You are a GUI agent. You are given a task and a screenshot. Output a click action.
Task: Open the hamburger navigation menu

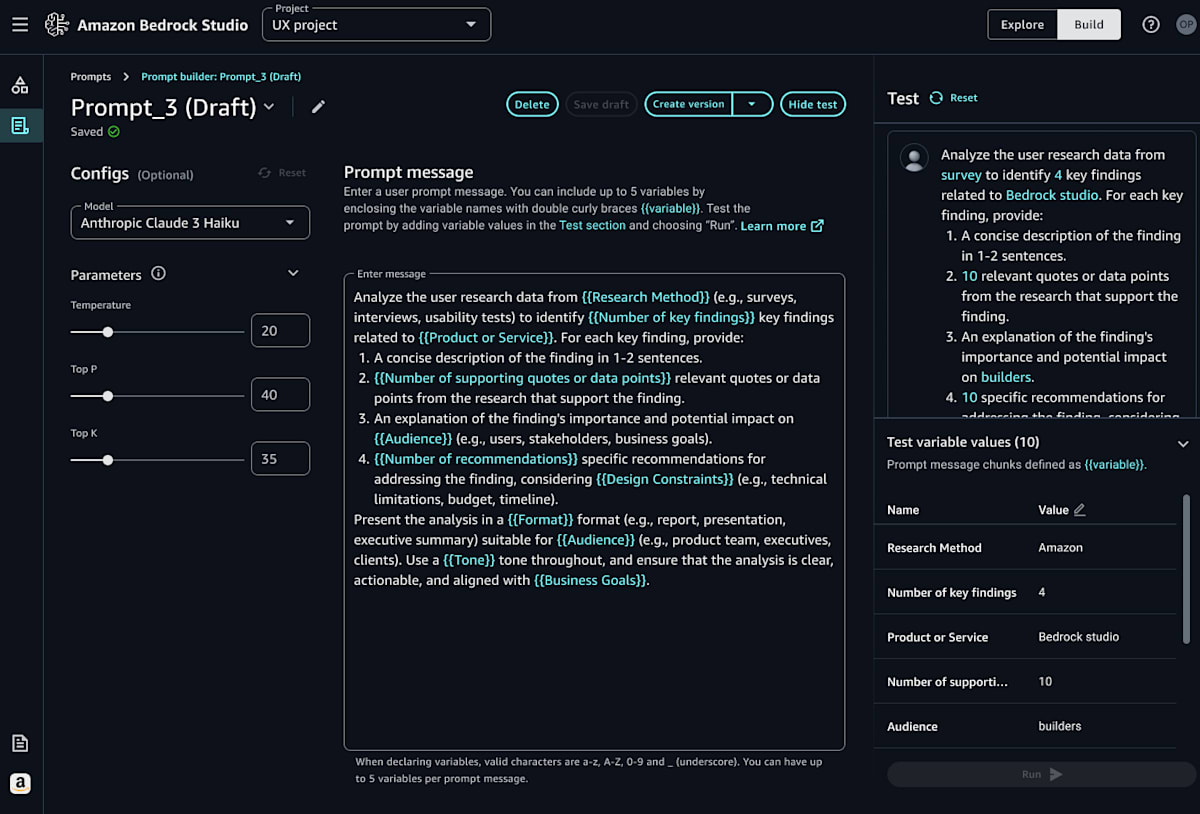pos(20,25)
